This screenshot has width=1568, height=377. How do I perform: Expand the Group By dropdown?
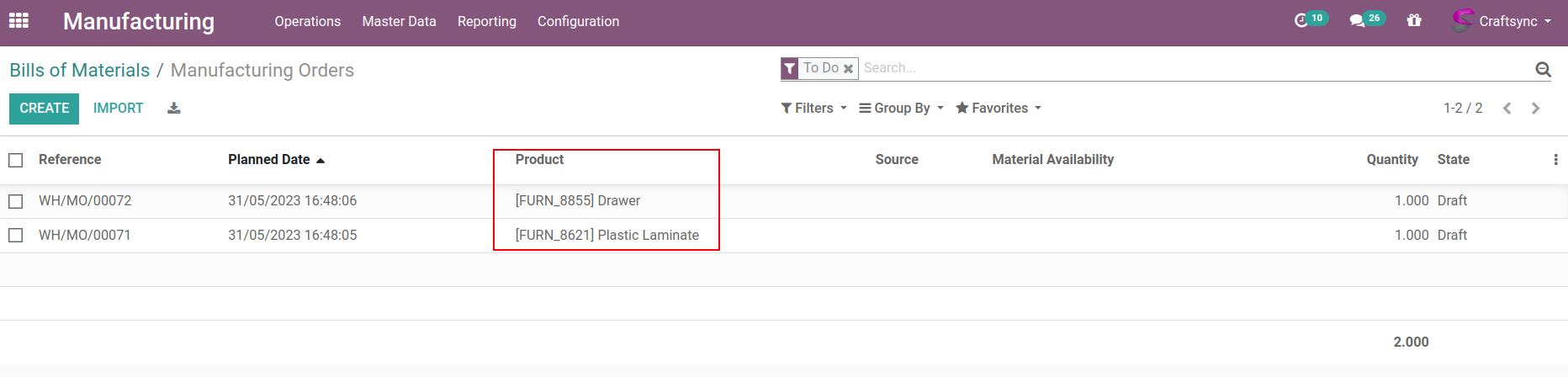[901, 109]
